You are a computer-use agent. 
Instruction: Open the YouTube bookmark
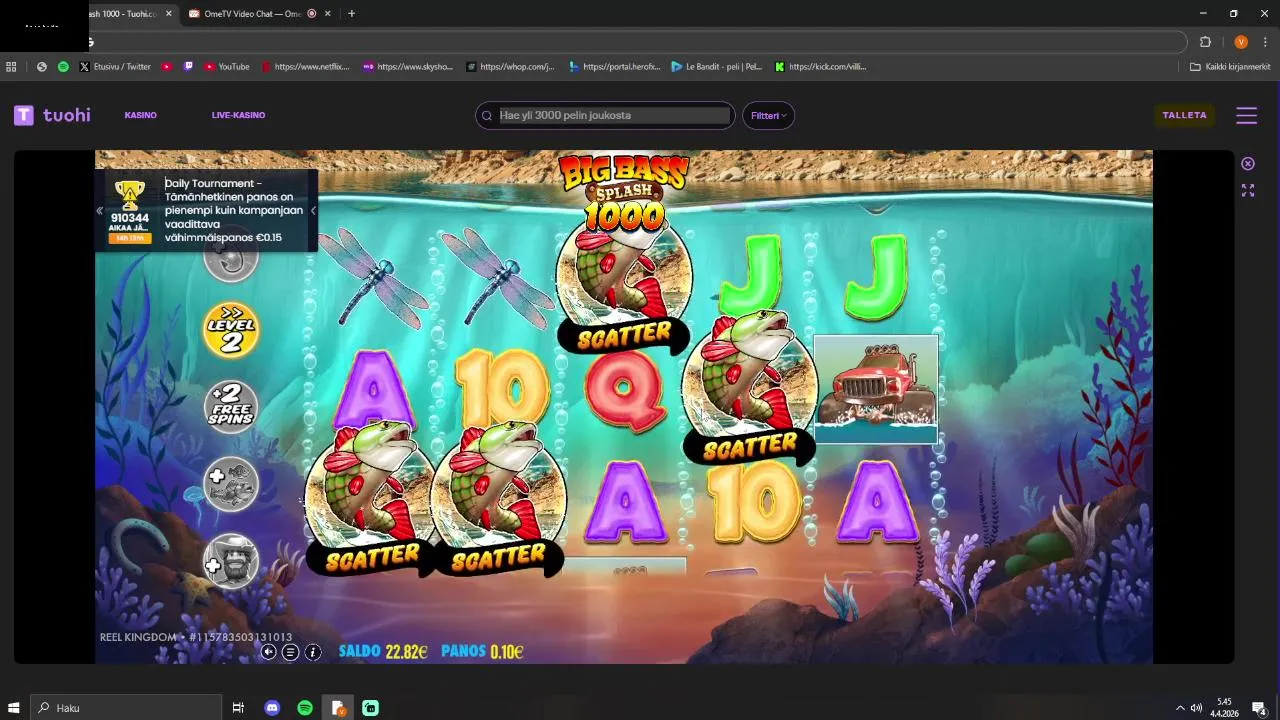pos(227,67)
